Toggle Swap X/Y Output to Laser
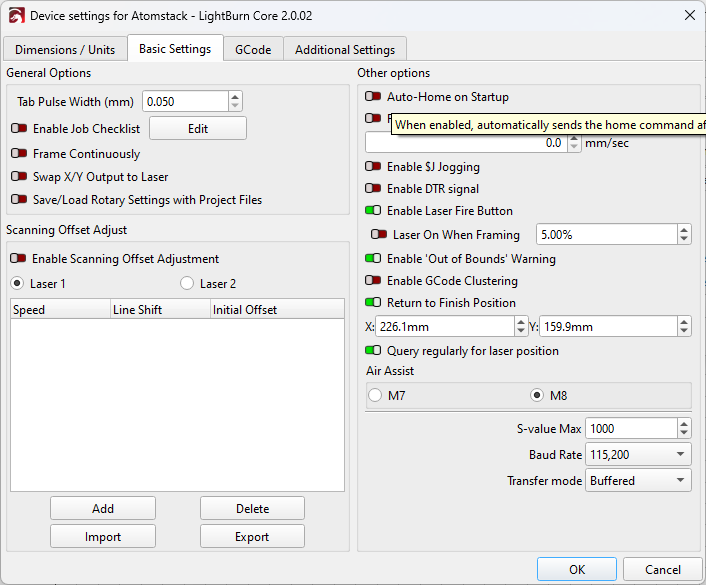This screenshot has width=706, height=585. click(x=19, y=177)
